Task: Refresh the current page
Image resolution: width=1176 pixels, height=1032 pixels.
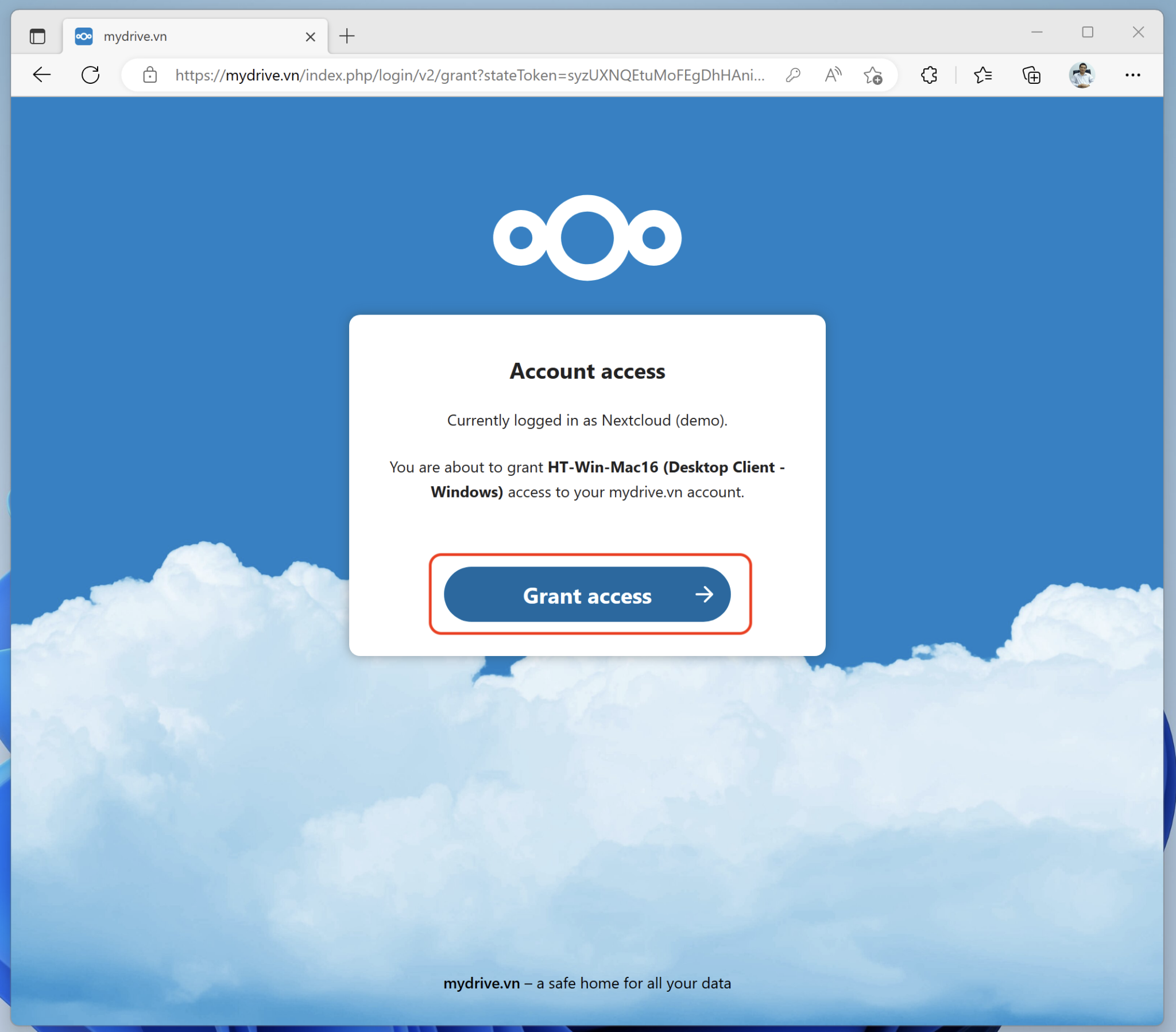Action: tap(90, 75)
